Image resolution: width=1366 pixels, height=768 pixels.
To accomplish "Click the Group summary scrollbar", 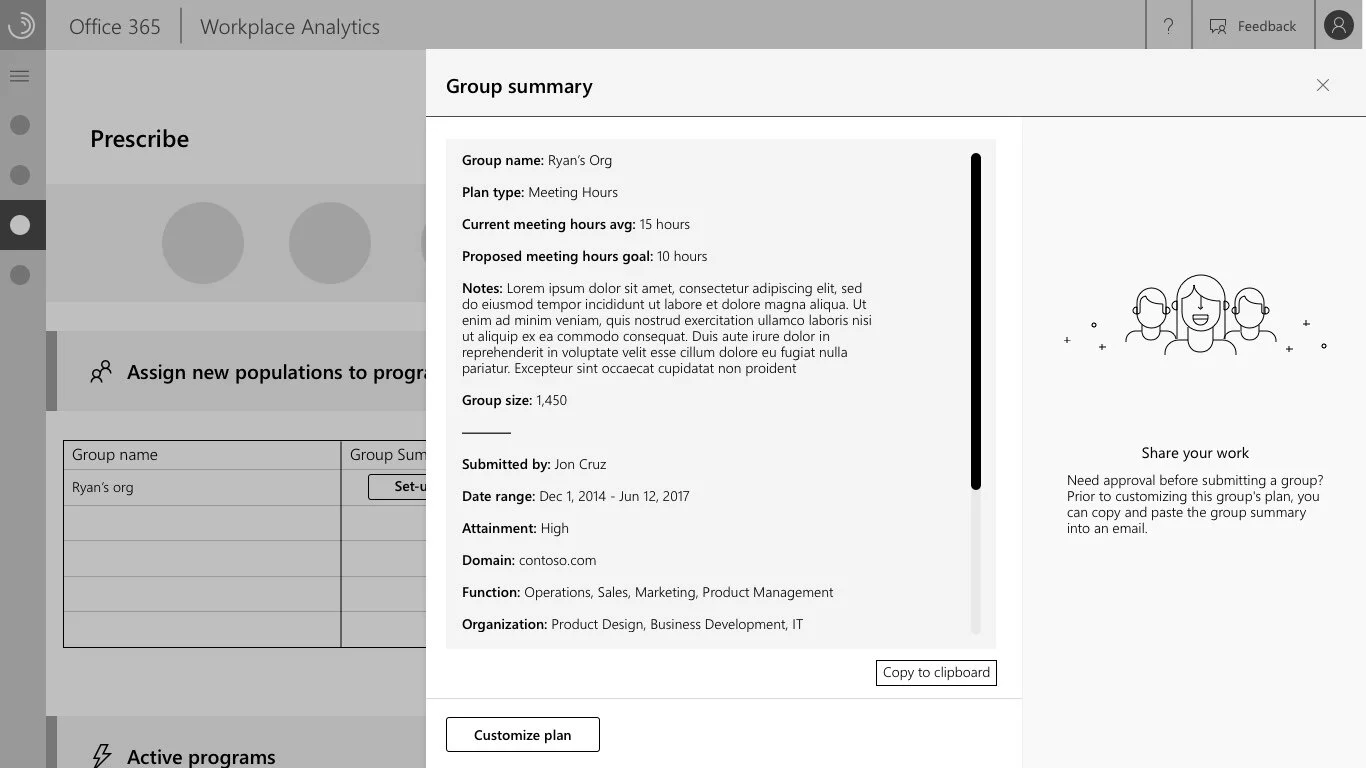I will coord(975,315).
